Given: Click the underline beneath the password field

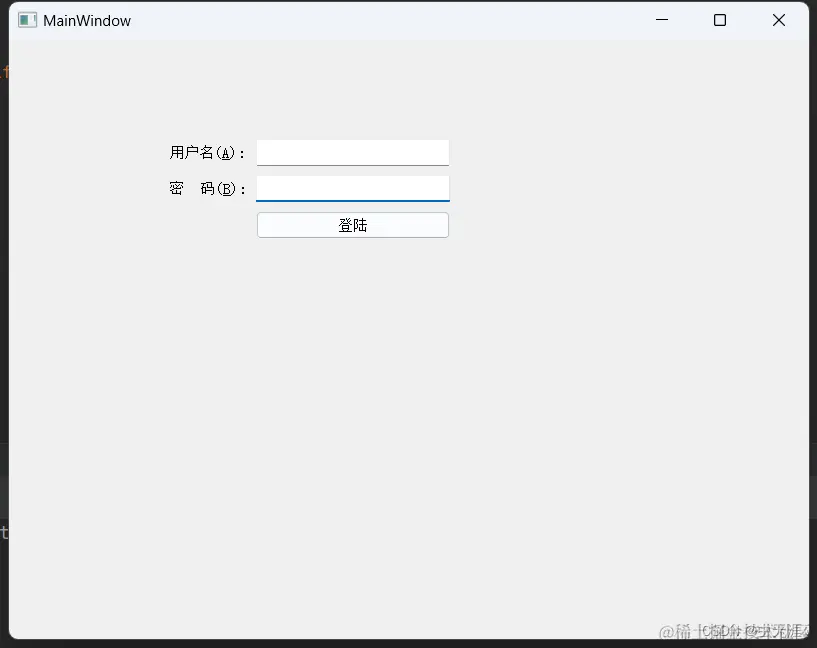Looking at the screenshot, I should tap(352, 200).
